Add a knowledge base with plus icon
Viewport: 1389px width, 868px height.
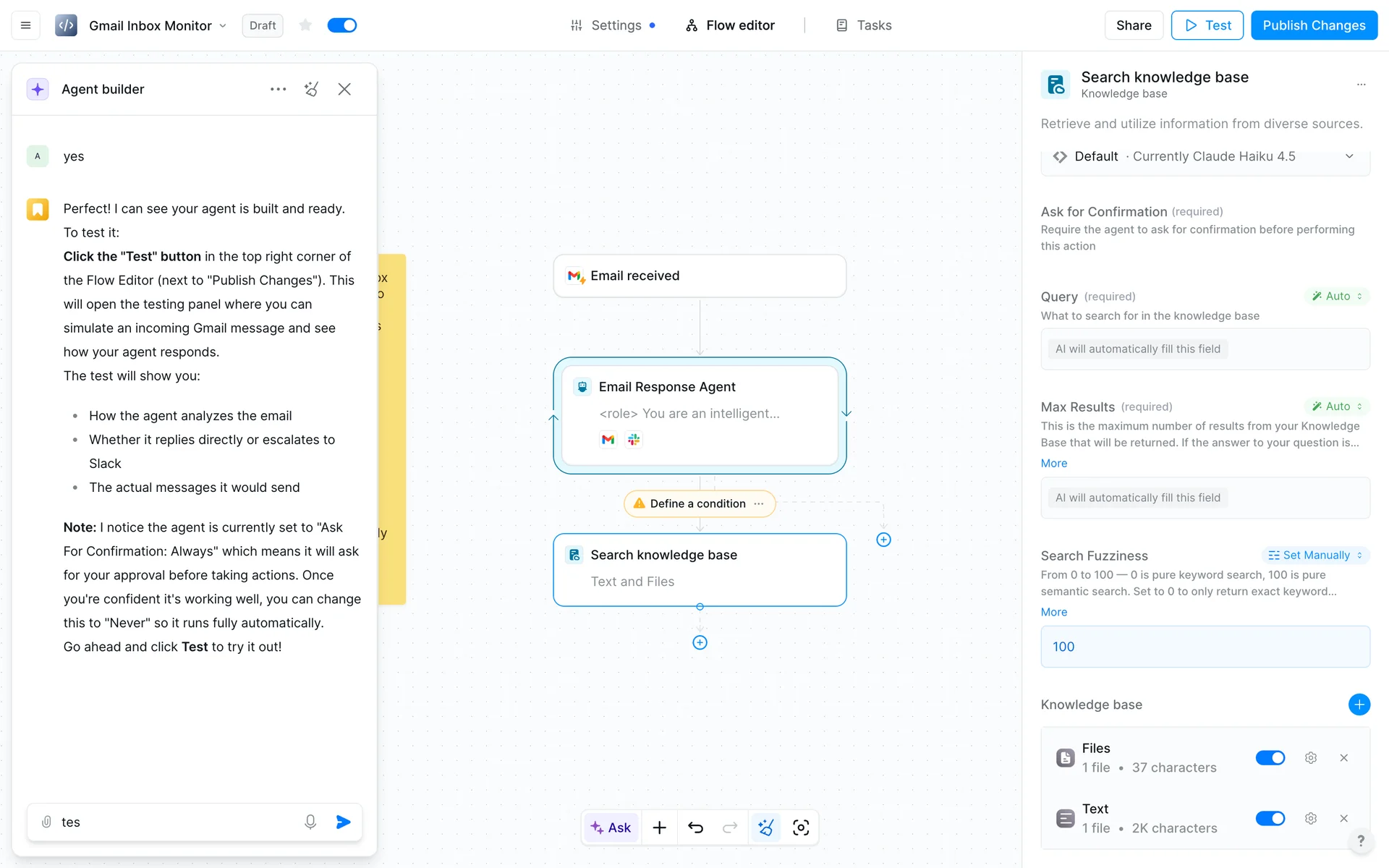tap(1359, 705)
